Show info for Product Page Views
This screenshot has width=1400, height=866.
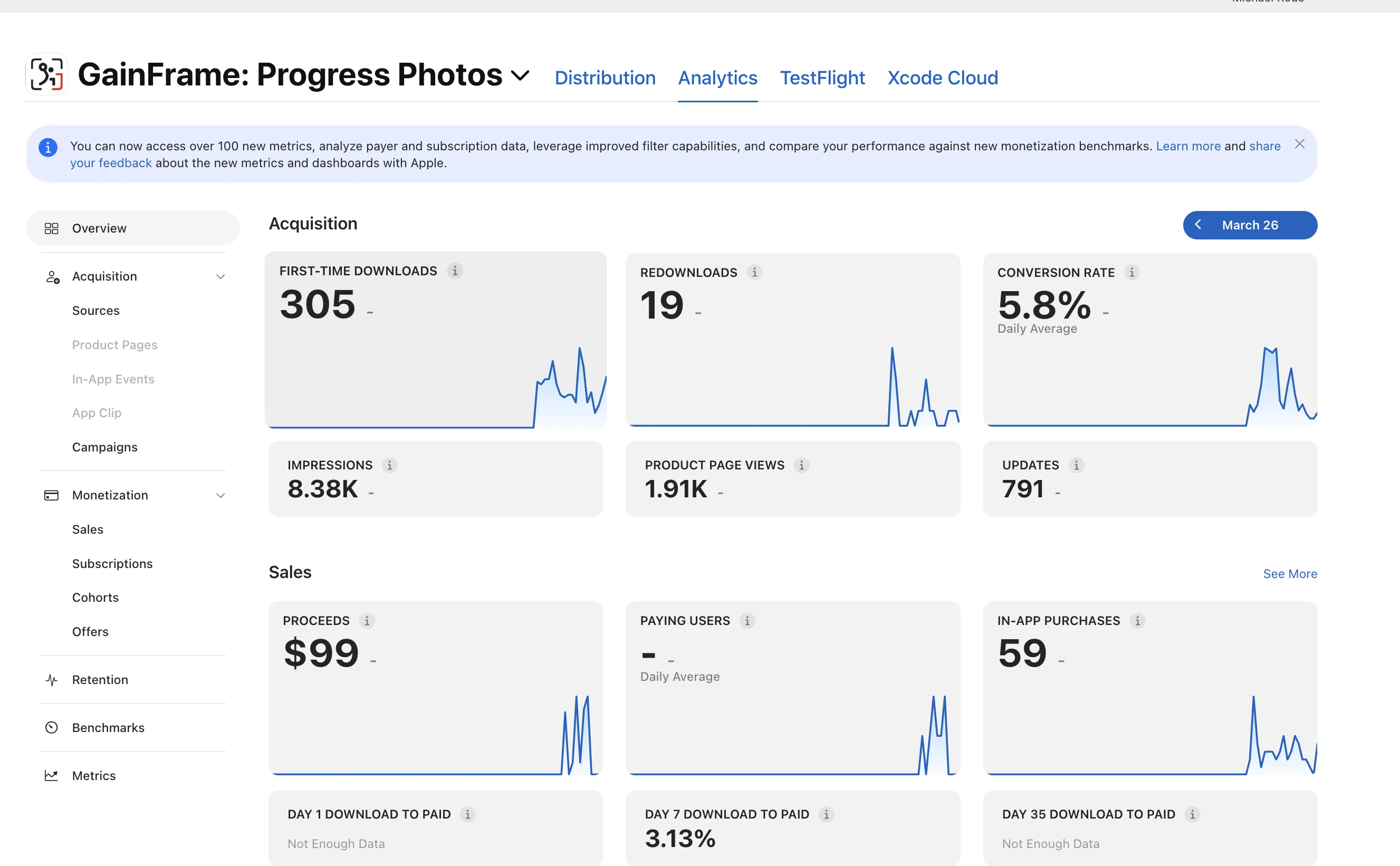[x=801, y=466]
